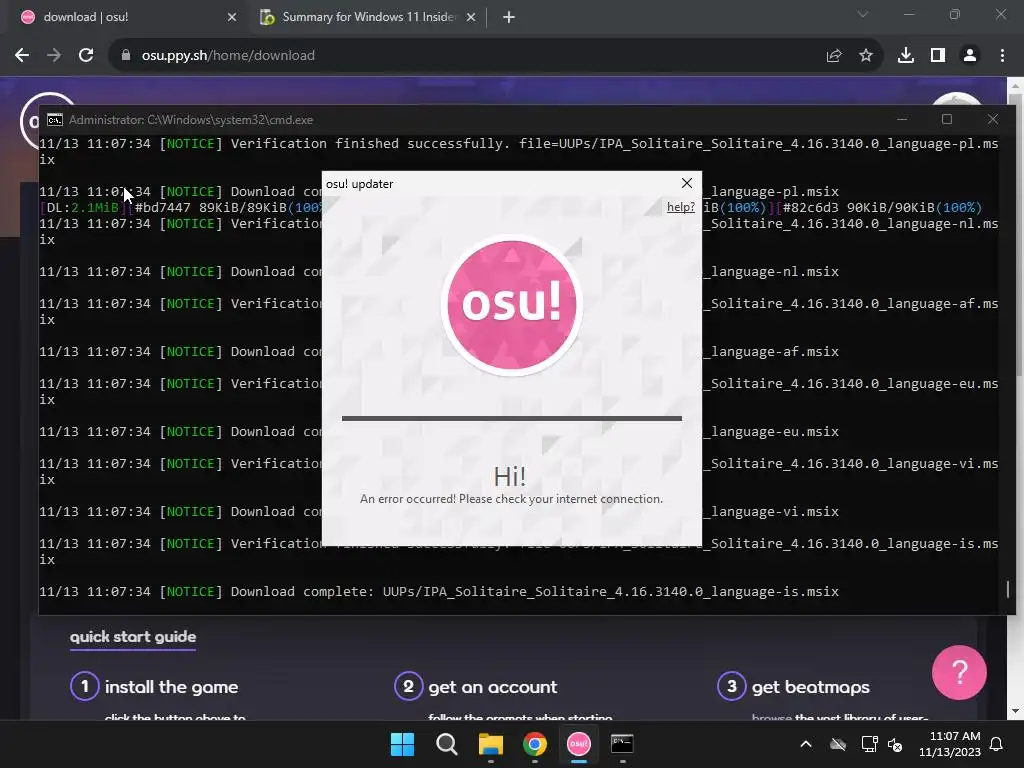Open a new Chrome tab
1024x768 pixels.
pyautogui.click(x=509, y=17)
